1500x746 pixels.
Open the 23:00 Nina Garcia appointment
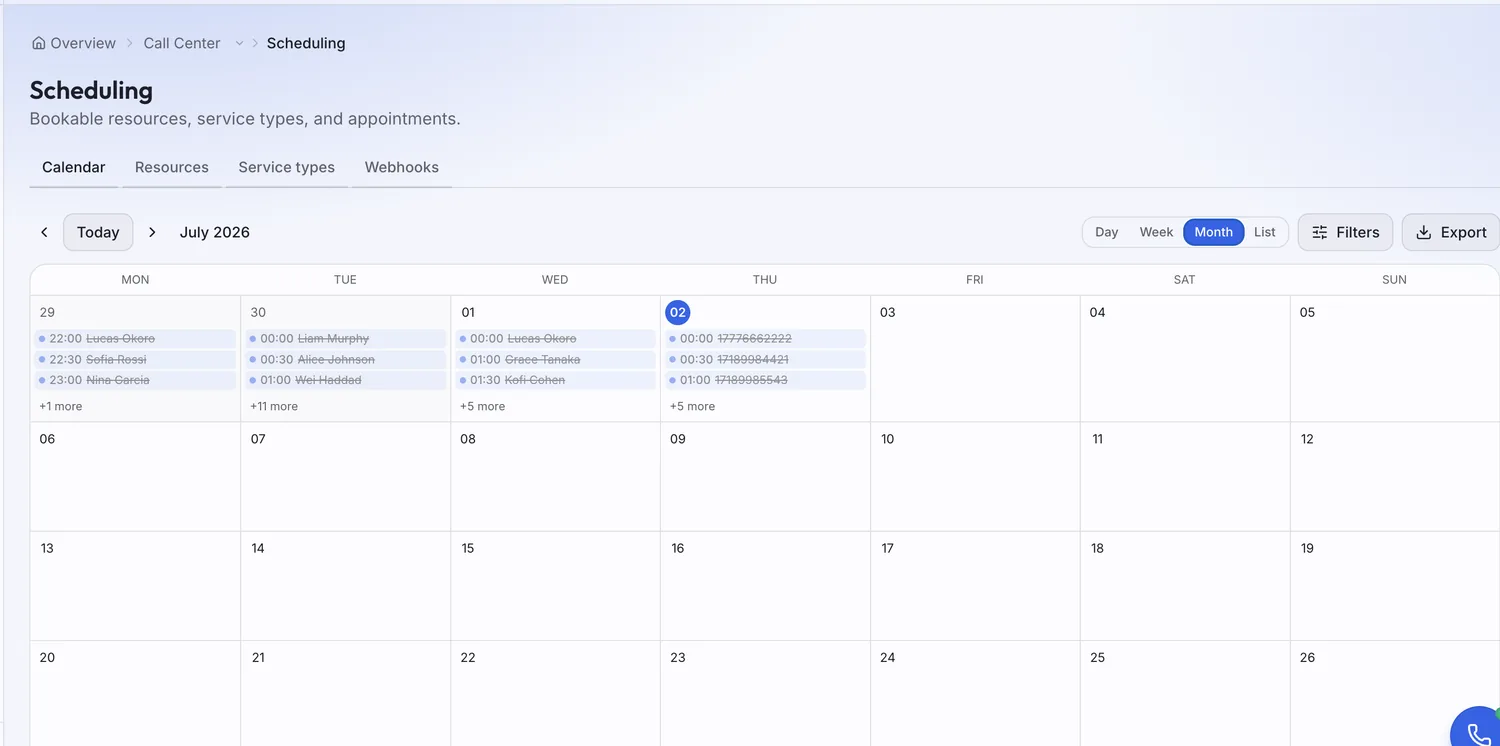(135, 381)
